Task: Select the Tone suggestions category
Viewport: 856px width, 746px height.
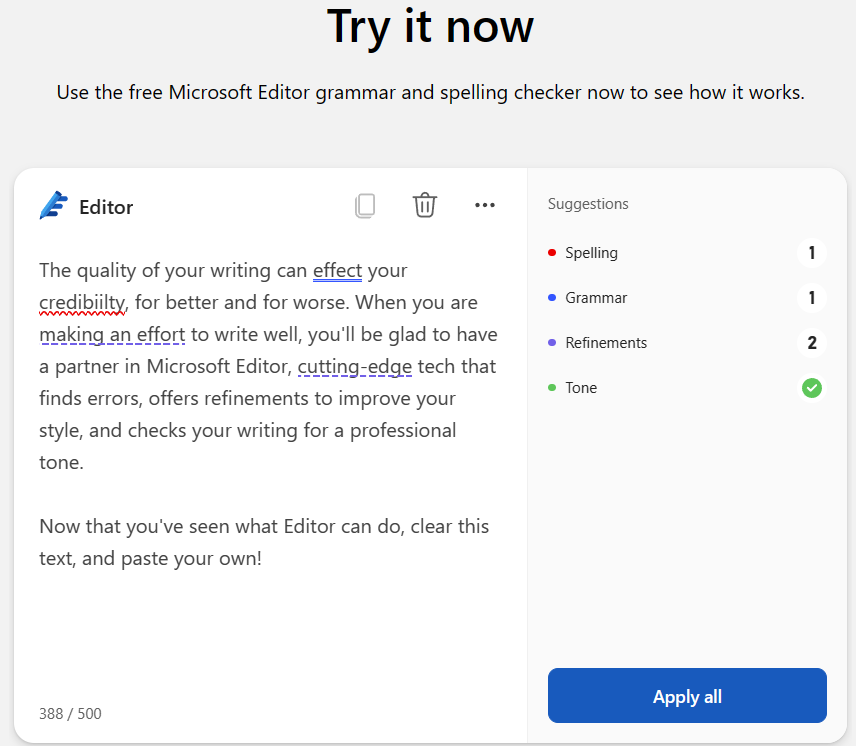Action: pyautogui.click(x=687, y=388)
